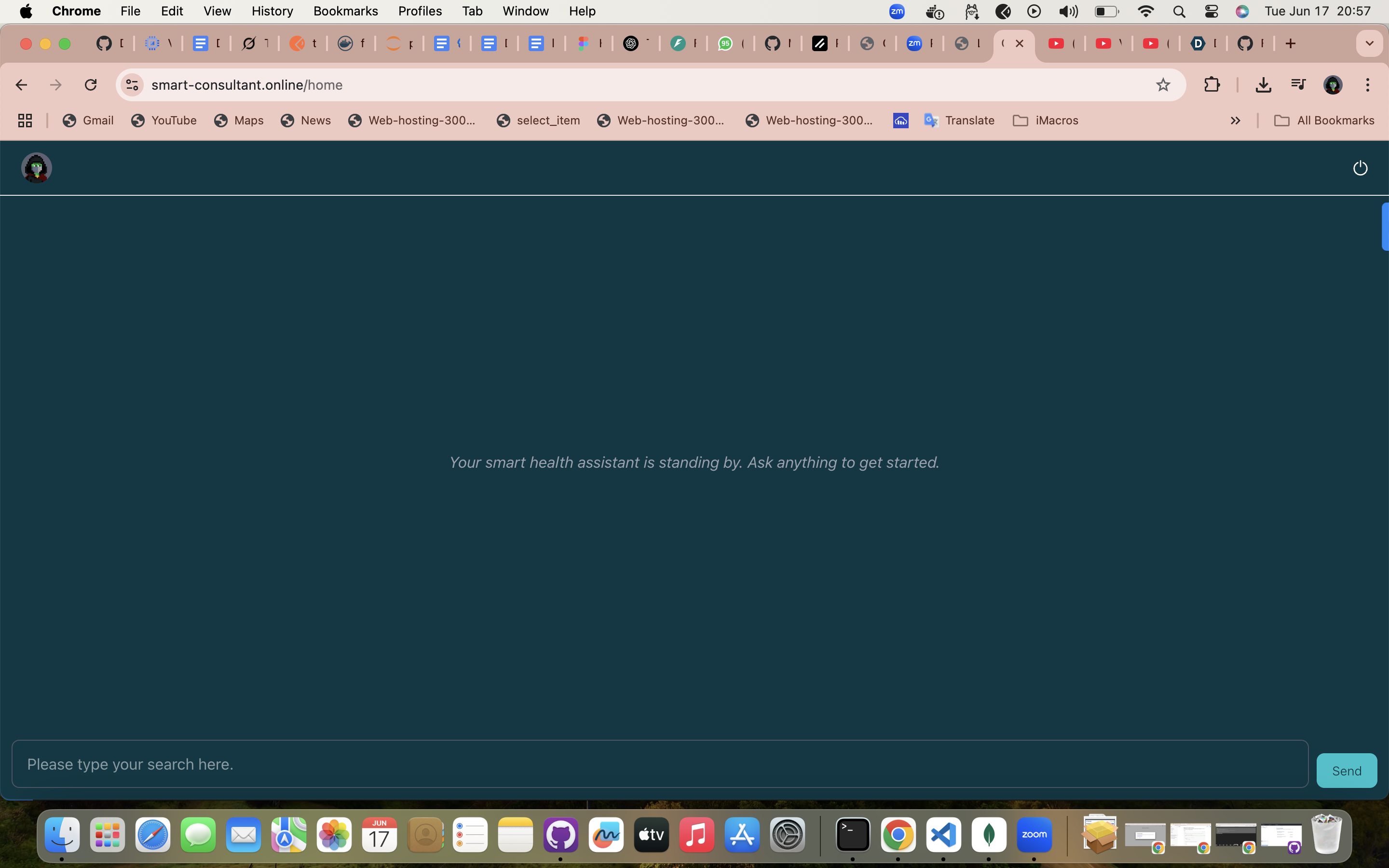
Task: Click the reload page icon
Action: point(91,85)
